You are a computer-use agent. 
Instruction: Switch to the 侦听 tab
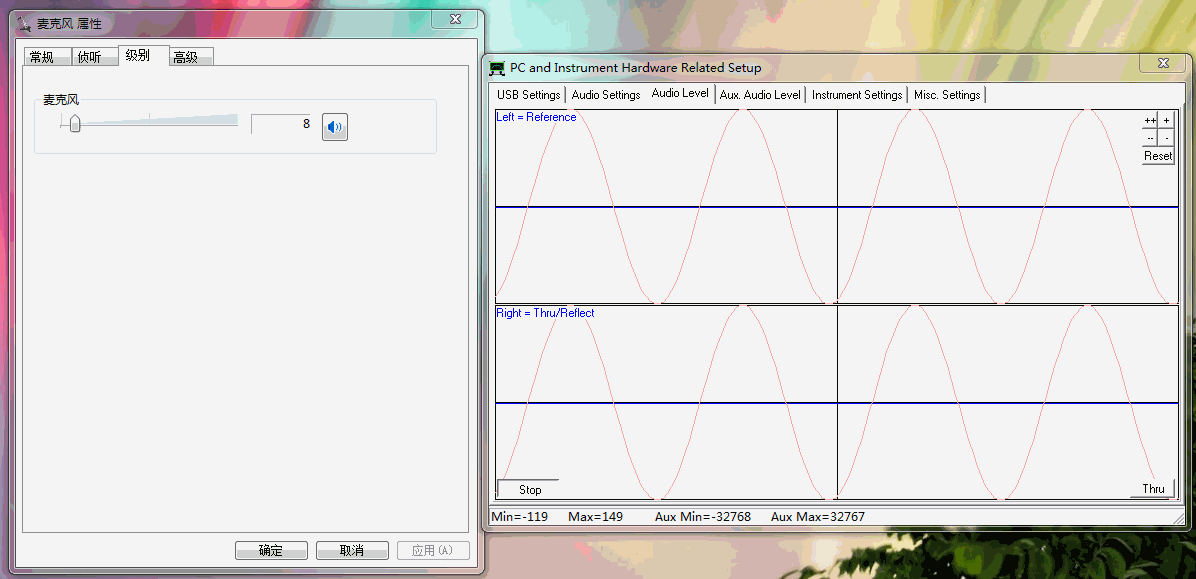pyautogui.click(x=95, y=56)
